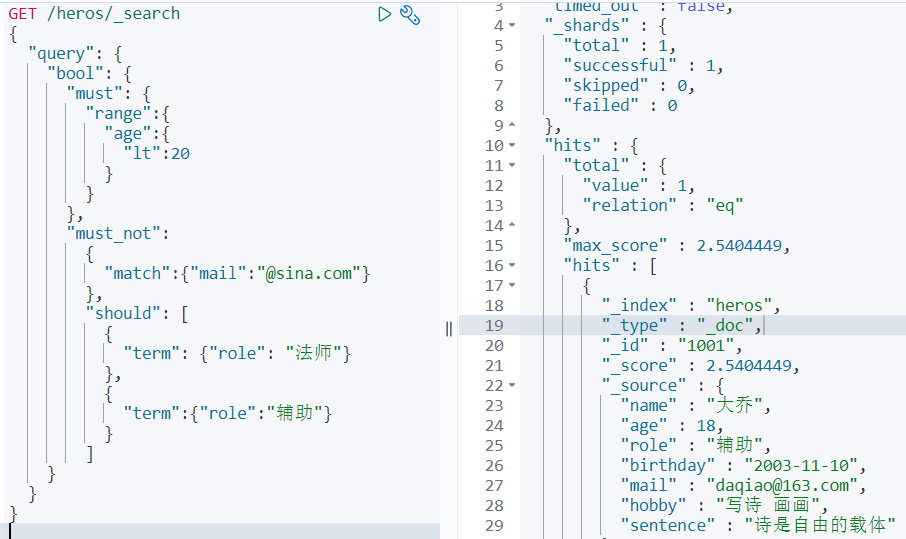This screenshot has width=906, height=539.
Task: Click the "_index" : "heros" line
Action: pos(692,305)
